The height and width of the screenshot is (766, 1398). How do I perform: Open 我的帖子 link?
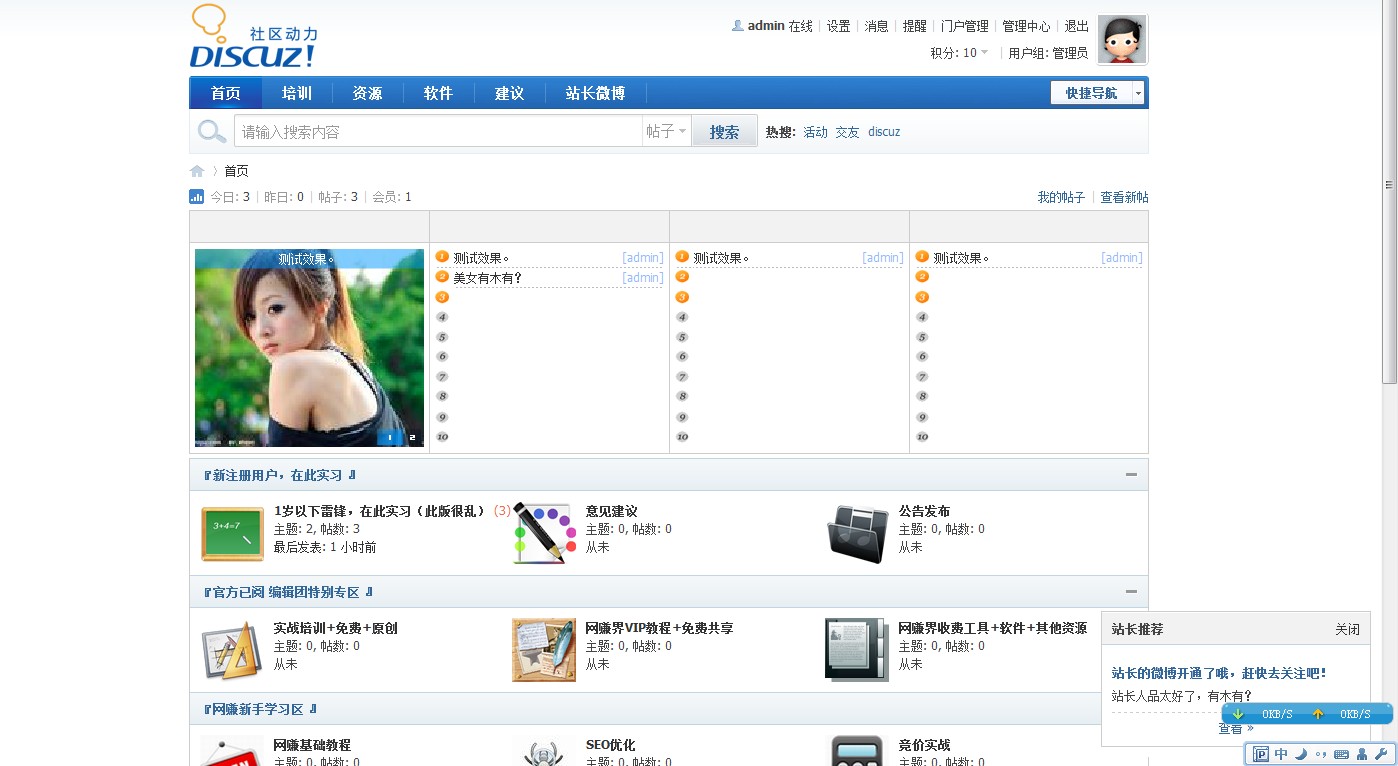point(1061,197)
